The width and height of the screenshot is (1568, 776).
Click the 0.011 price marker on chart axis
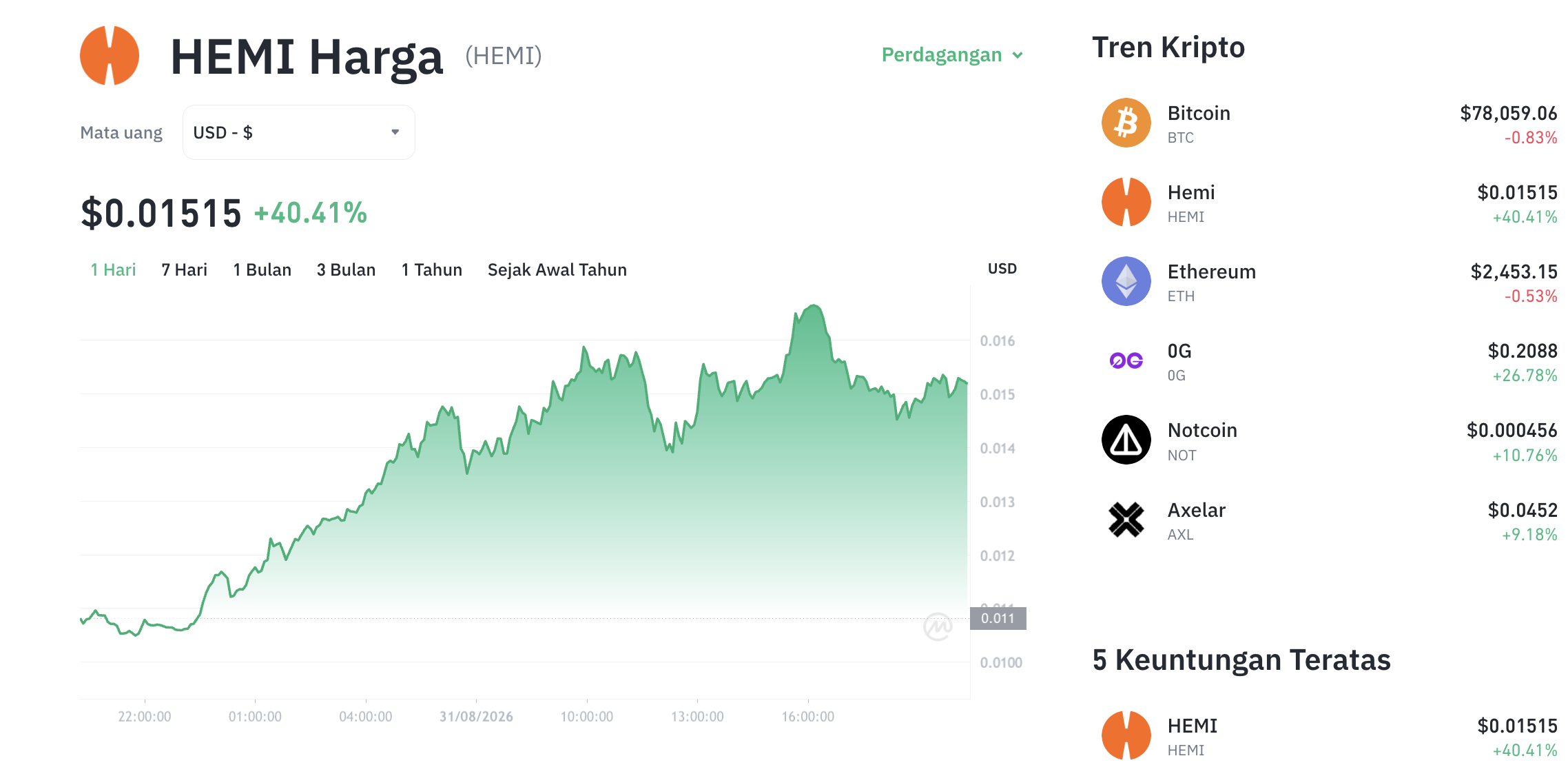[x=998, y=618]
